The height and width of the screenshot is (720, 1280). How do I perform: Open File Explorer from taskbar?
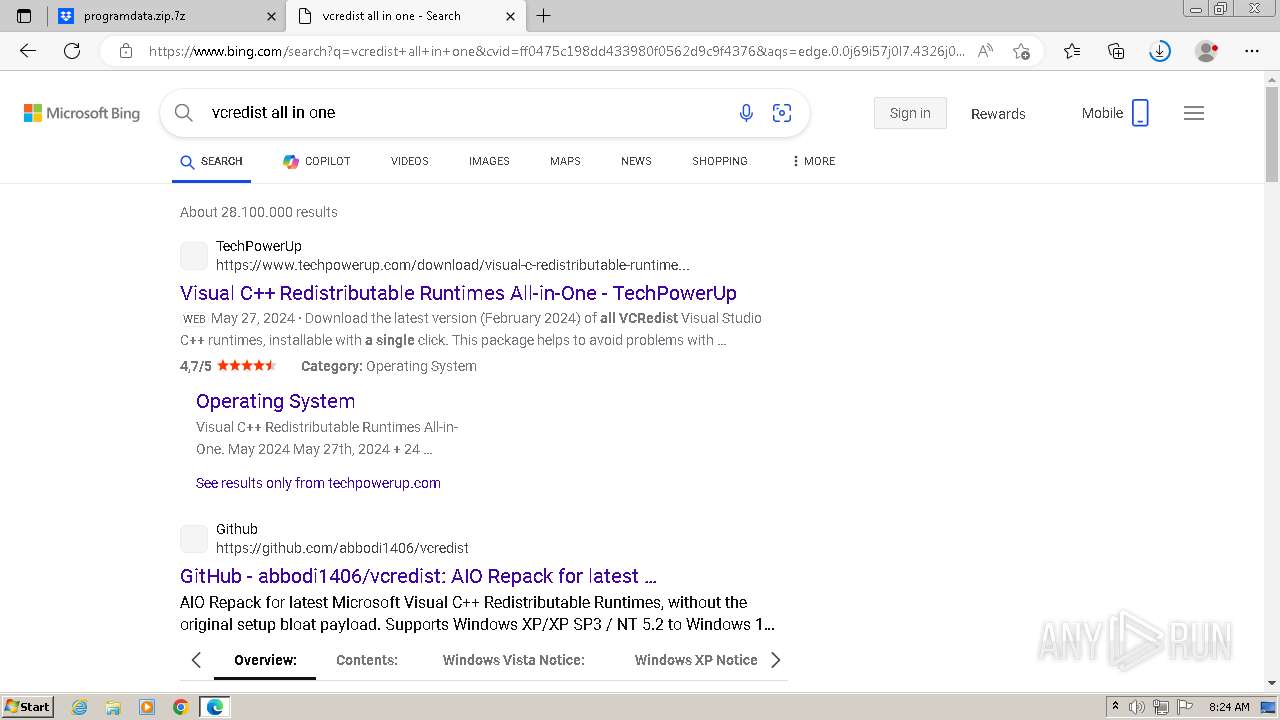(x=113, y=707)
